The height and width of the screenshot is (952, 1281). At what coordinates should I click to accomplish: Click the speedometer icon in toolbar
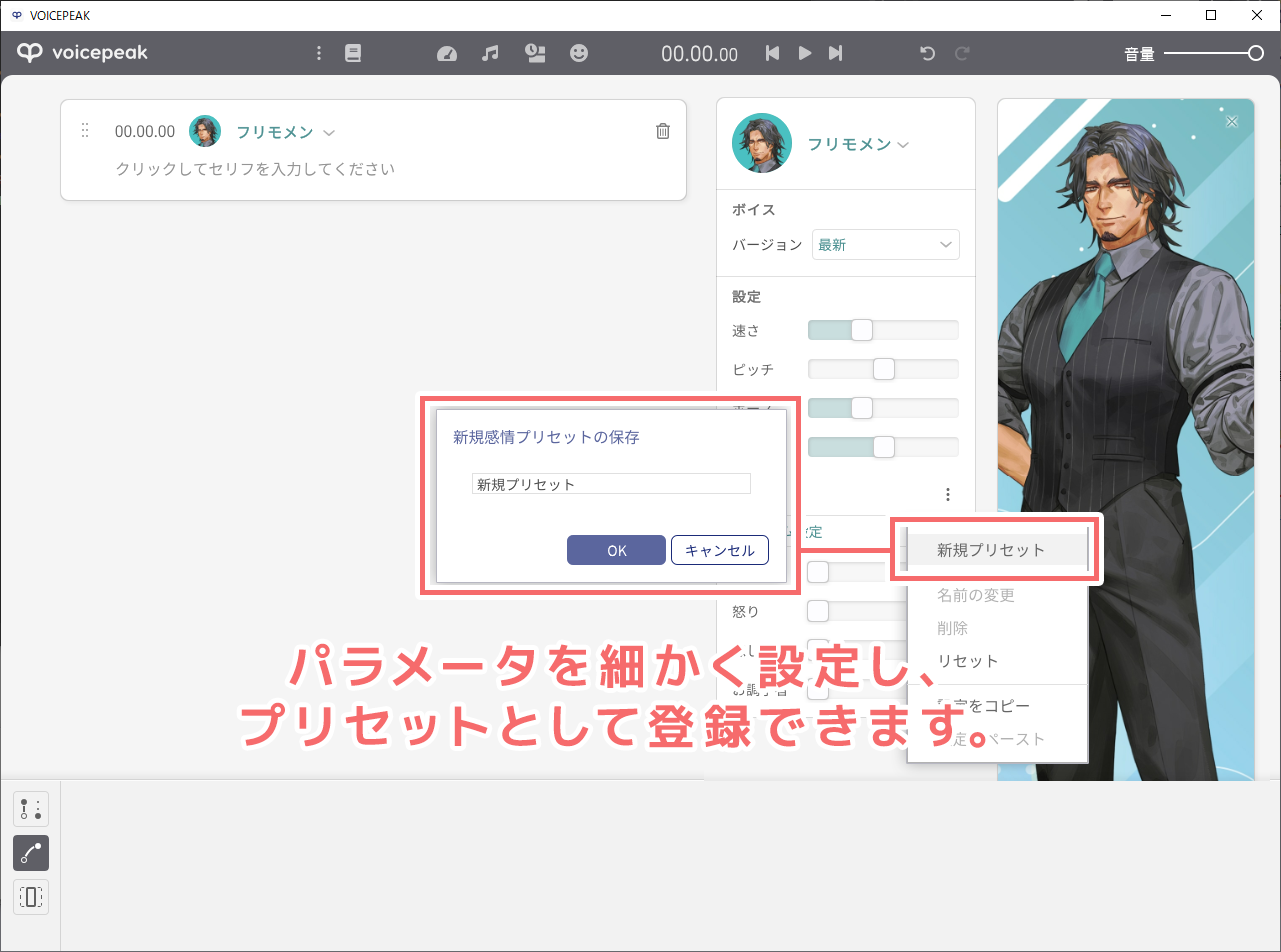tap(447, 54)
